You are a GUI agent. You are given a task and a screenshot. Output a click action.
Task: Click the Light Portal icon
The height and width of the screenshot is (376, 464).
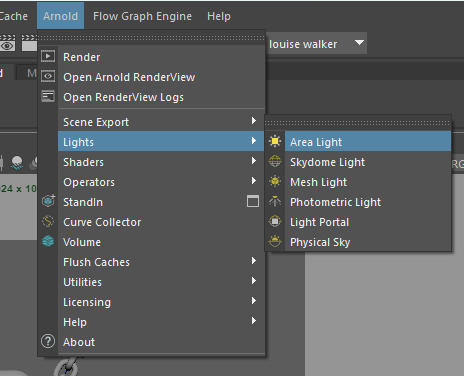(x=275, y=221)
